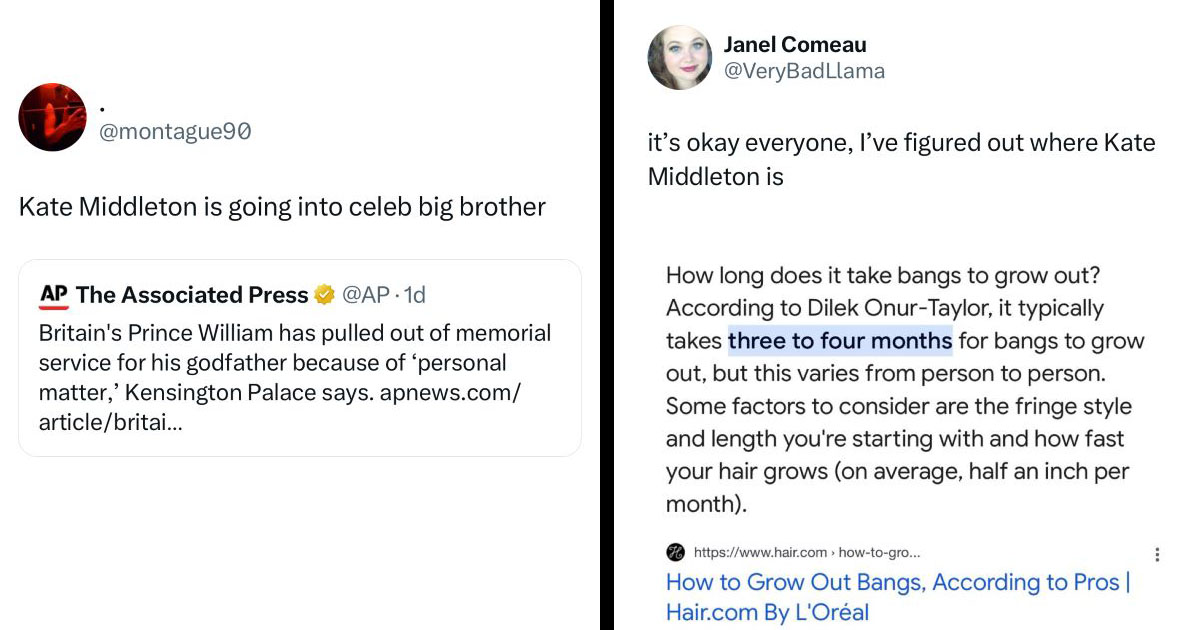Screen dimensions: 1200x630
Task: Open the @VeryBadLlama handle
Action: (x=804, y=71)
